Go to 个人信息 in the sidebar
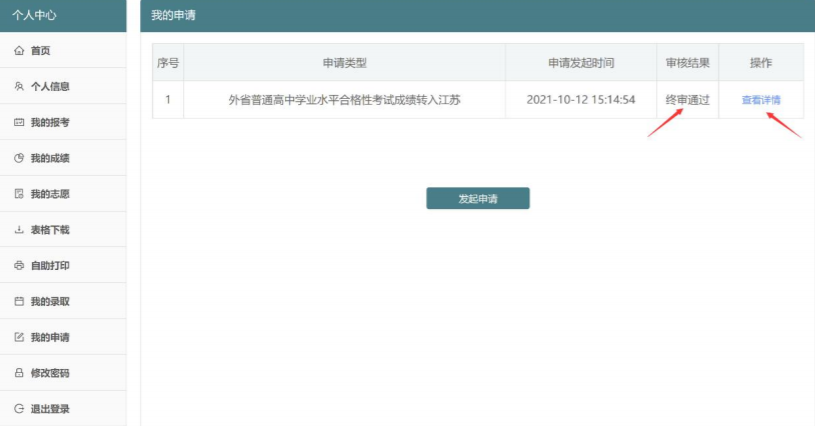Image resolution: width=815 pixels, height=426 pixels. click(49, 87)
